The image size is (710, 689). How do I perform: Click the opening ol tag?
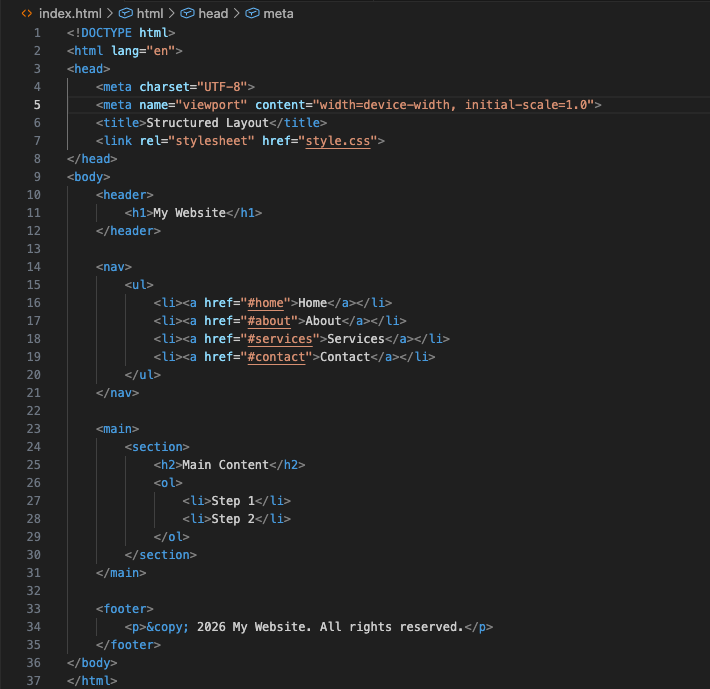168,483
